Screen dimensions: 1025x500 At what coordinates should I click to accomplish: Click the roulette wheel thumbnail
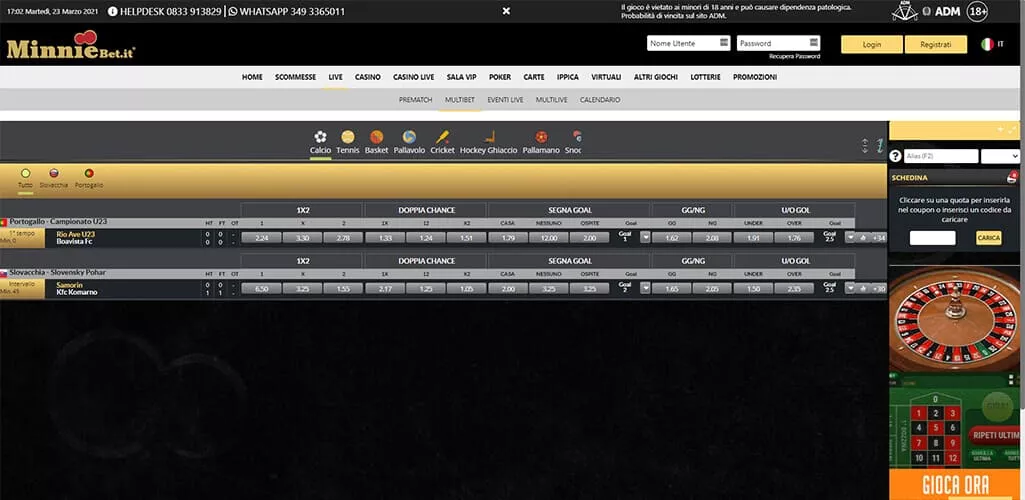tap(954, 319)
